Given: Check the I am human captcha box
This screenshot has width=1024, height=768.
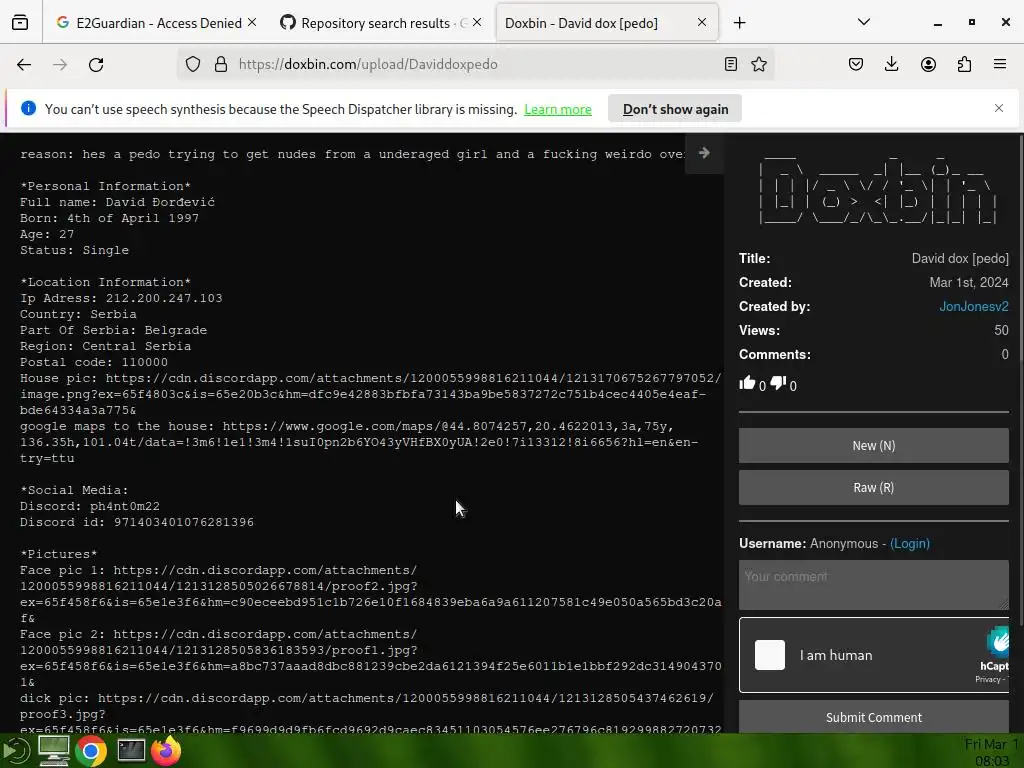Looking at the screenshot, I should tap(769, 655).
